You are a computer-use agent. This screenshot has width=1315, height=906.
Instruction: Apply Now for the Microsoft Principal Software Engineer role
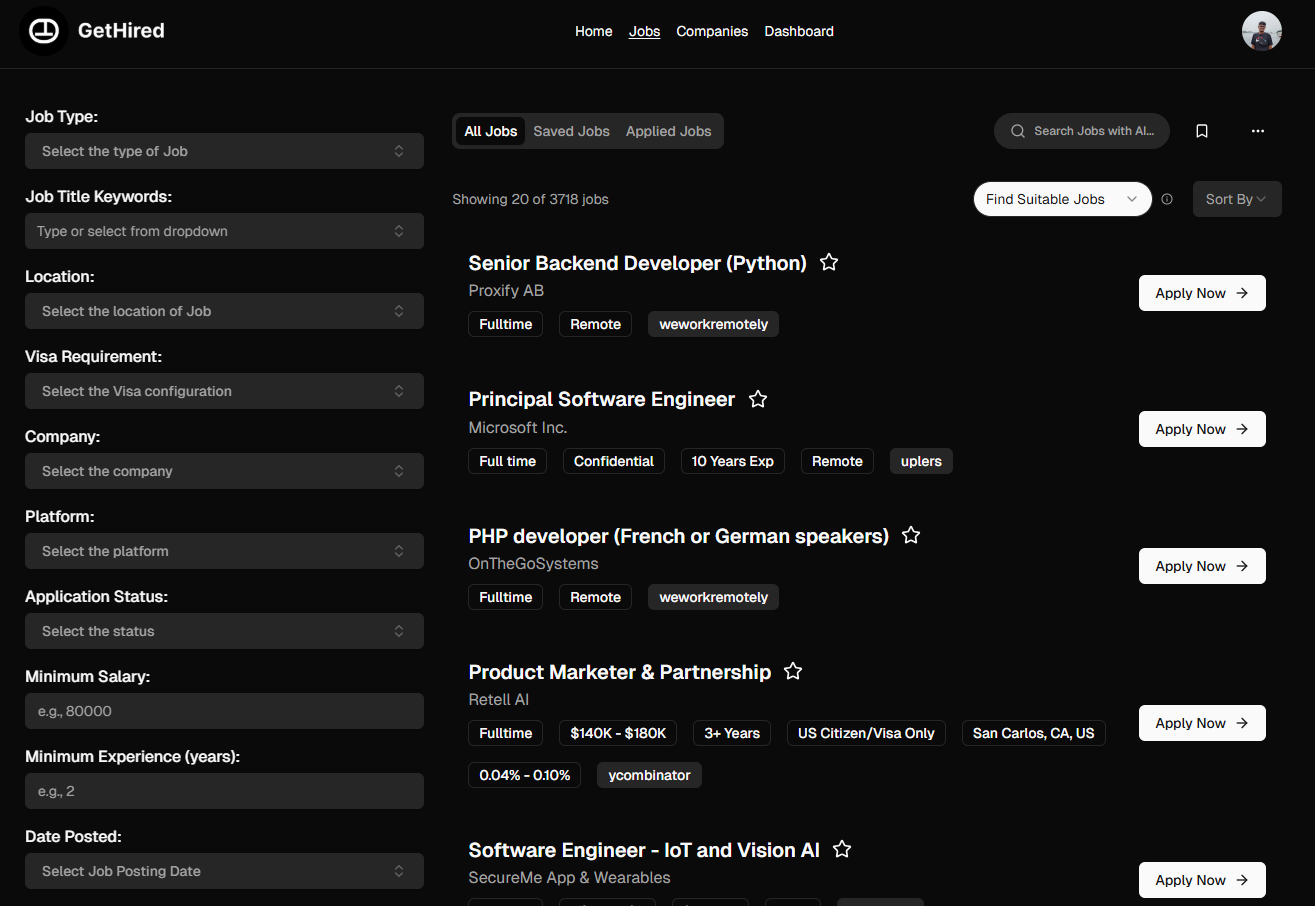click(x=1201, y=429)
